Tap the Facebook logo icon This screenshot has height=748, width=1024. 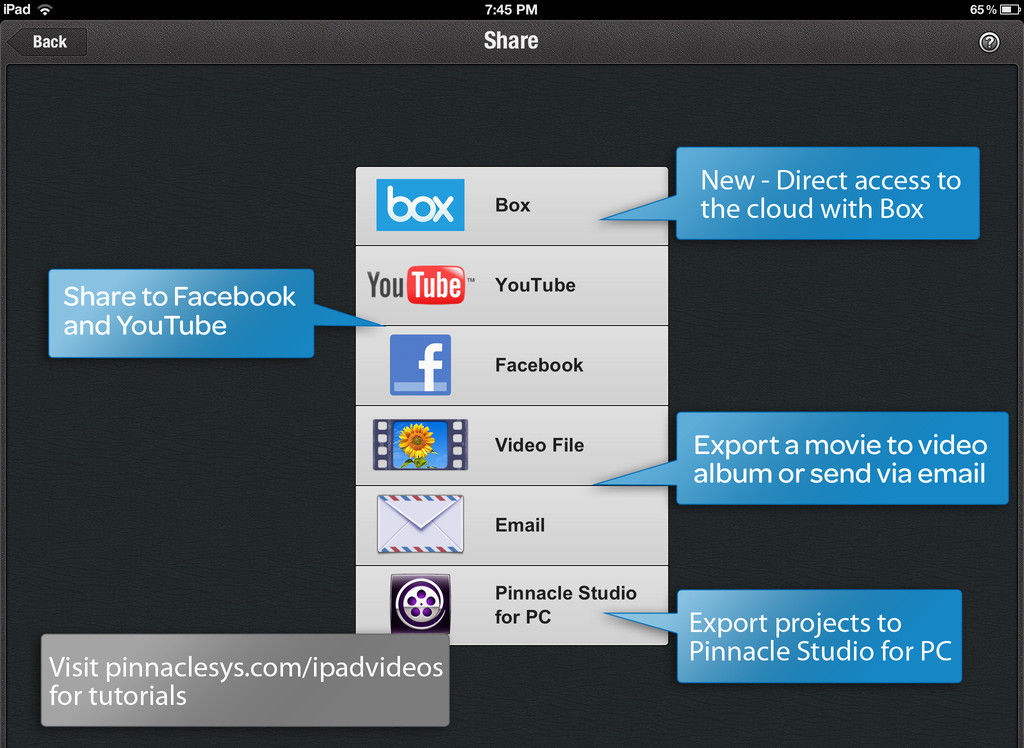click(x=420, y=365)
